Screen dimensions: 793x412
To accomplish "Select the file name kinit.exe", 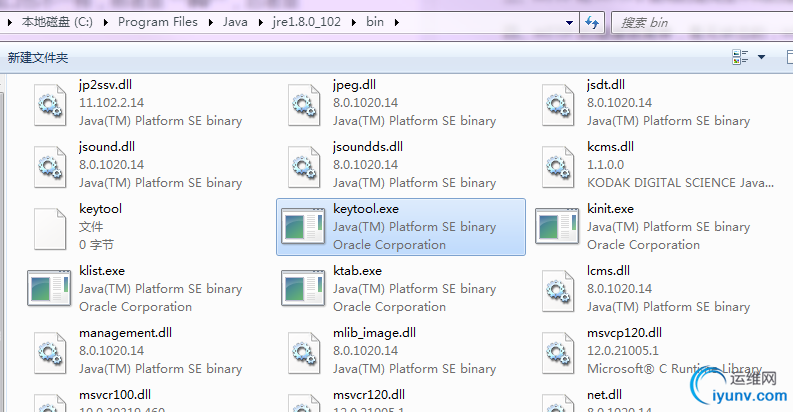I will [x=610, y=209].
